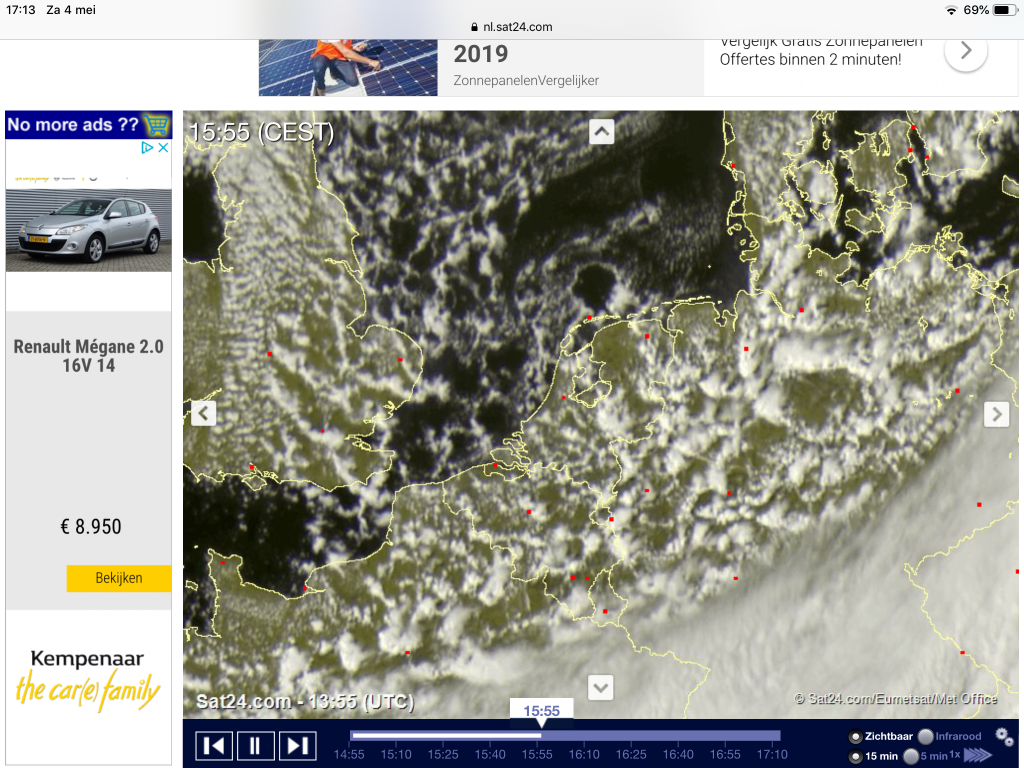Click the yellow Bekijken button
This screenshot has height=768, width=1024.
coord(119,578)
